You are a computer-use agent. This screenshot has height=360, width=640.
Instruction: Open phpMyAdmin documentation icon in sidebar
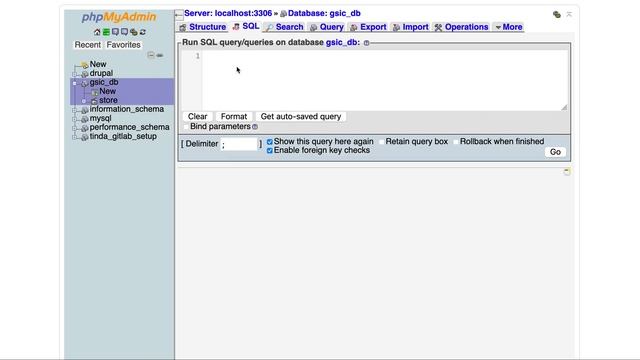(116, 32)
